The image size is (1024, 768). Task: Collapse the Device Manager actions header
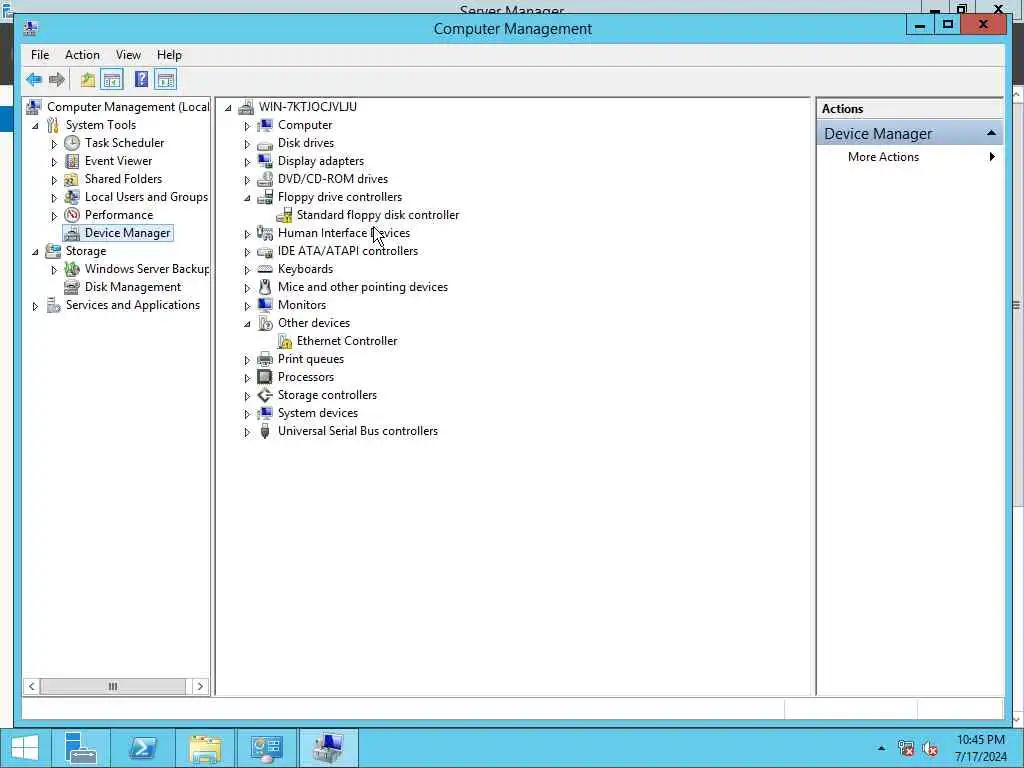click(991, 133)
